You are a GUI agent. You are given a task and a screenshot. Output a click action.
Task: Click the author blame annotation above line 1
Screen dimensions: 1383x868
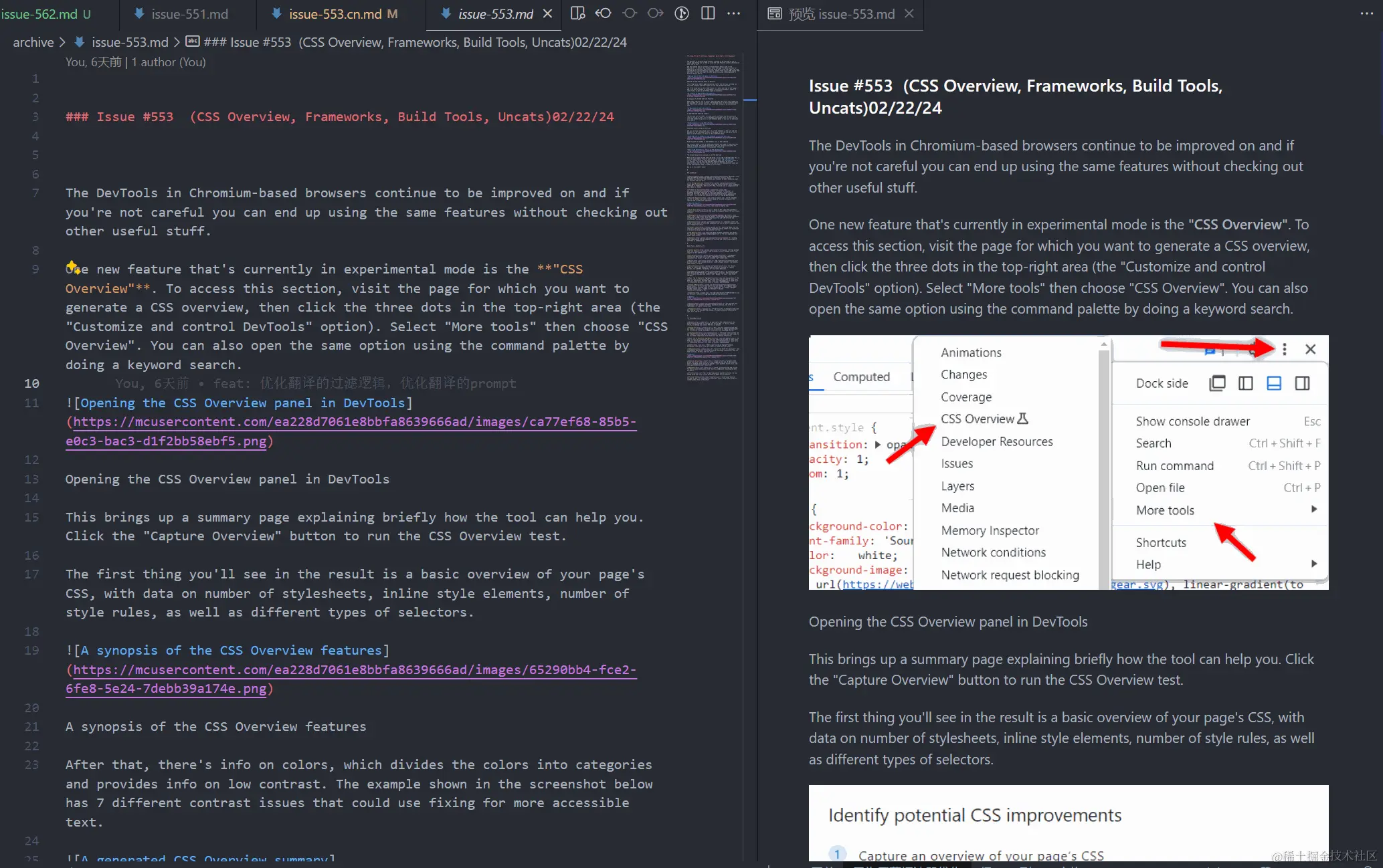135,62
